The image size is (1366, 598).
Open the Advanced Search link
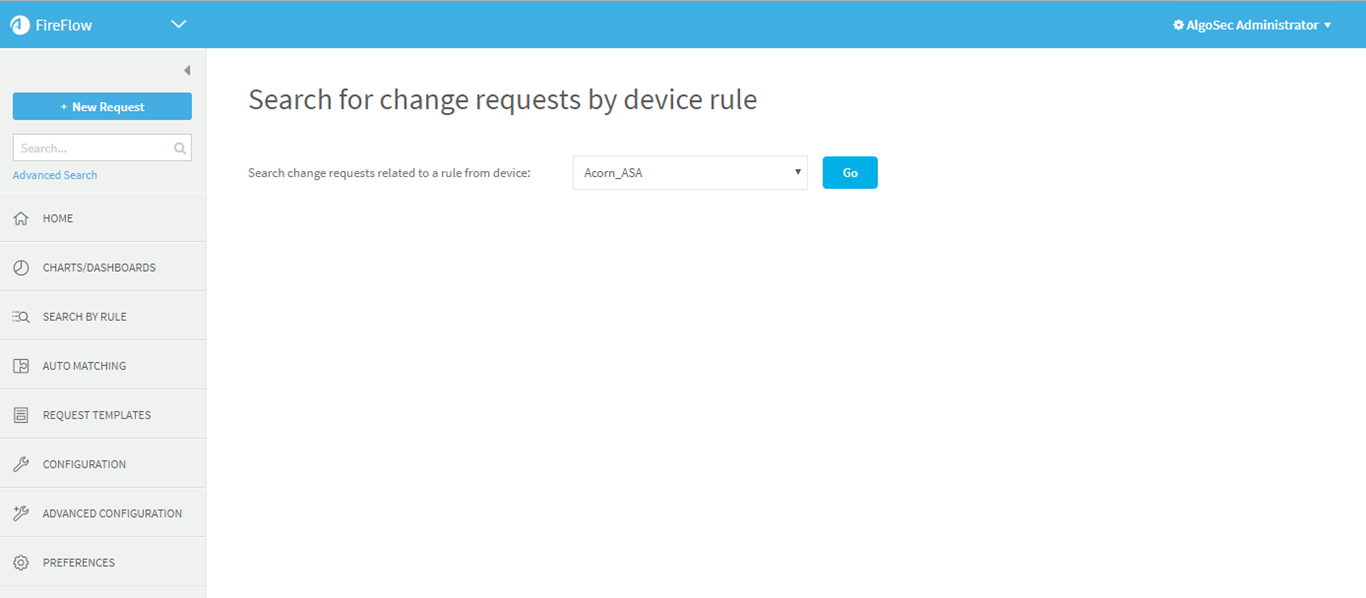point(55,175)
